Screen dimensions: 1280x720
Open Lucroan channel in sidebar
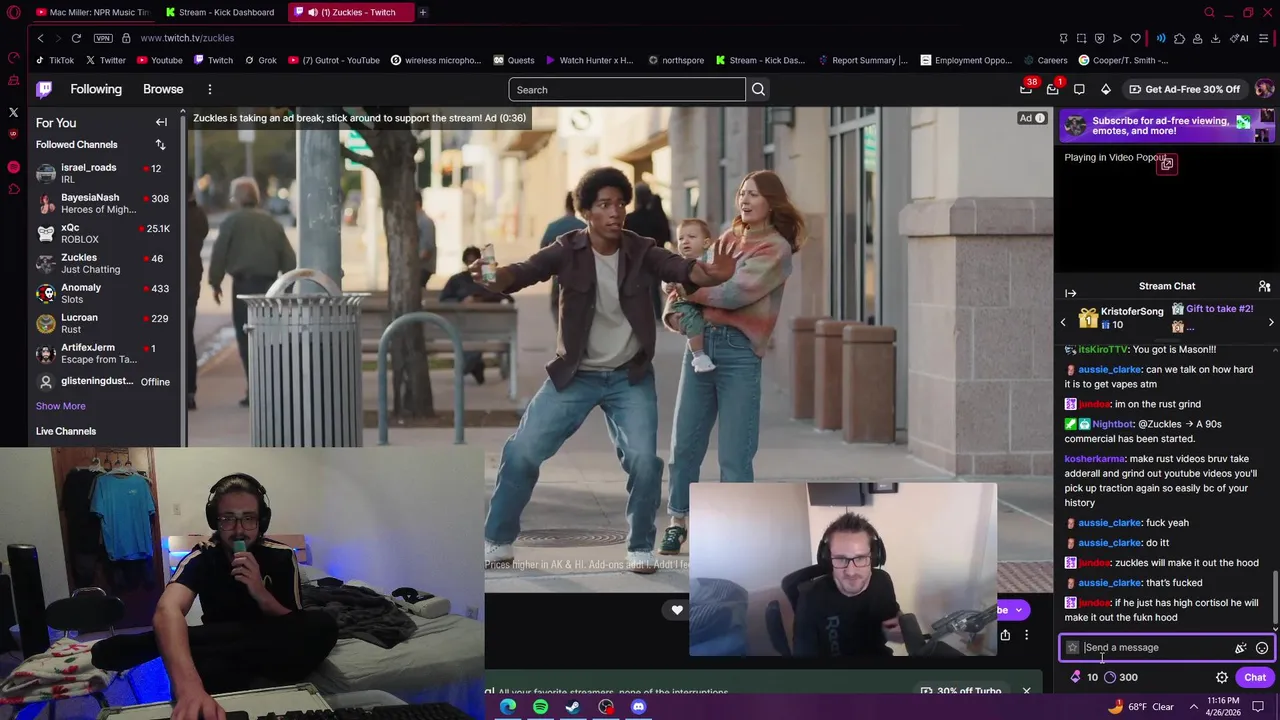104,323
